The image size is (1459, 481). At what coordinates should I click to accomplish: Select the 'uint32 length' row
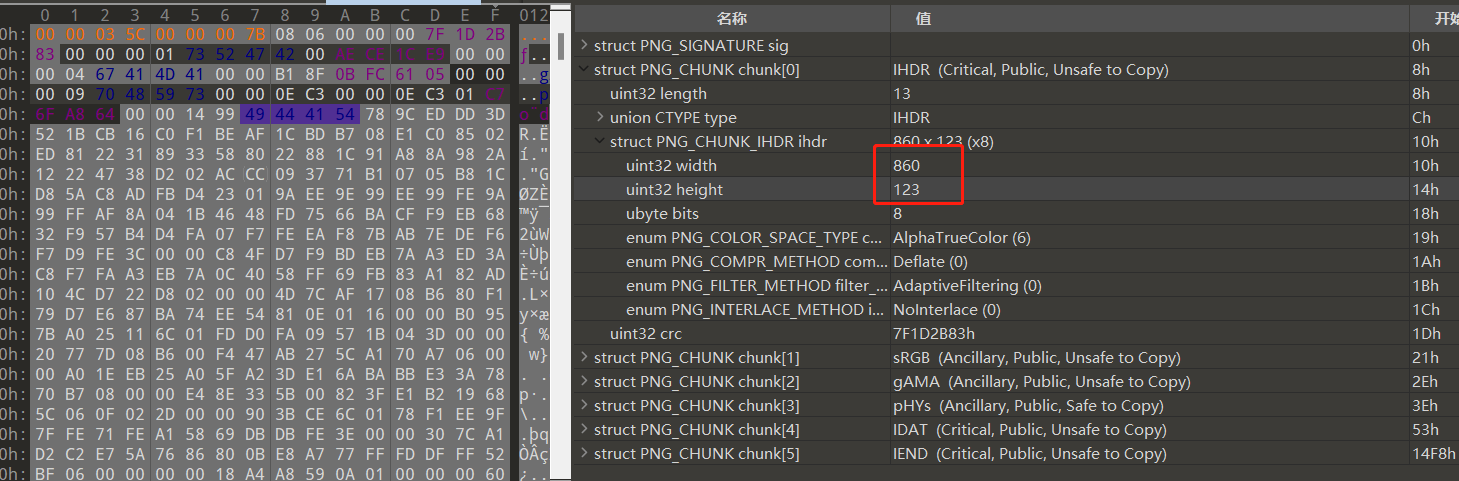point(1016,93)
